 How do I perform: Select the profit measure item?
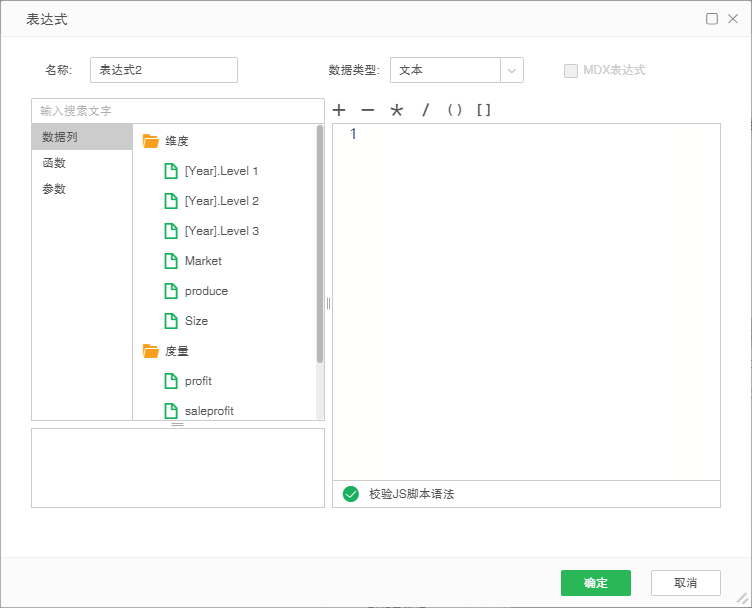click(198, 381)
